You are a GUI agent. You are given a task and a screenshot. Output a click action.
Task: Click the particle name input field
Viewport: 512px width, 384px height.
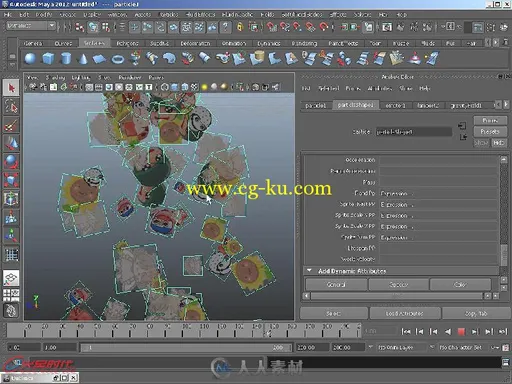pos(414,132)
